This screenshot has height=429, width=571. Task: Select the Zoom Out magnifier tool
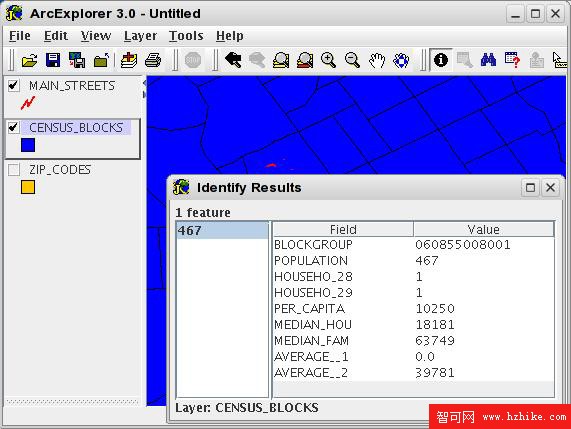point(353,60)
